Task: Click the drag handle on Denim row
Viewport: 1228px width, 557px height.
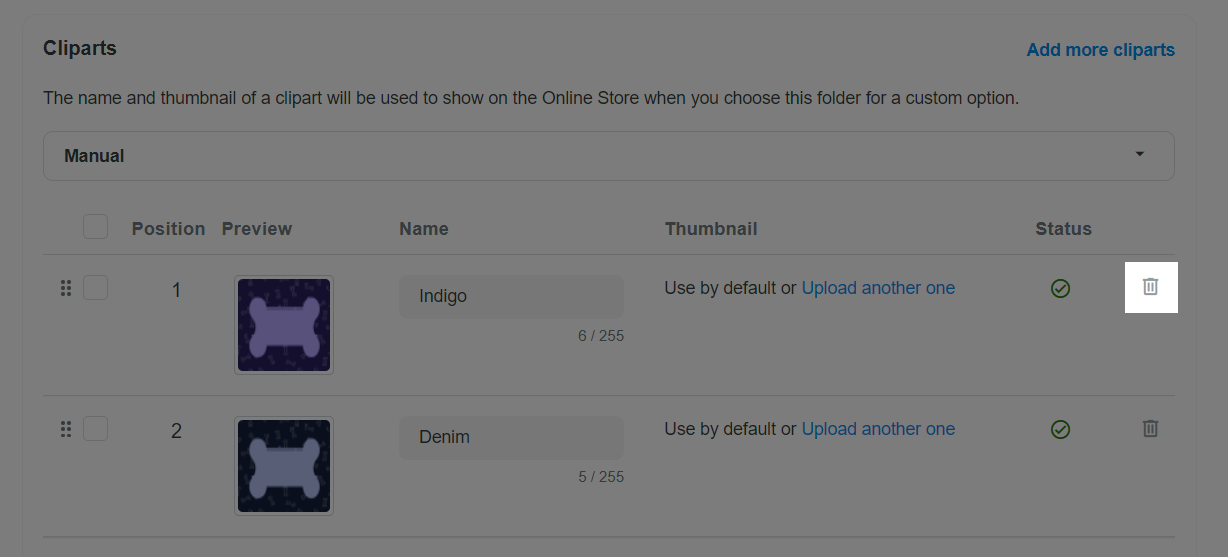Action: point(66,429)
